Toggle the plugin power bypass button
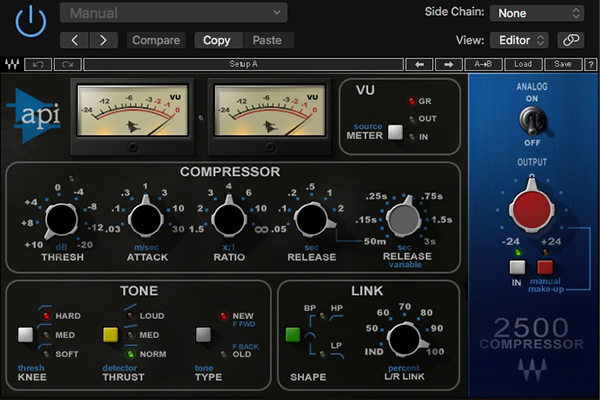The width and height of the screenshot is (600, 400). click(31, 22)
